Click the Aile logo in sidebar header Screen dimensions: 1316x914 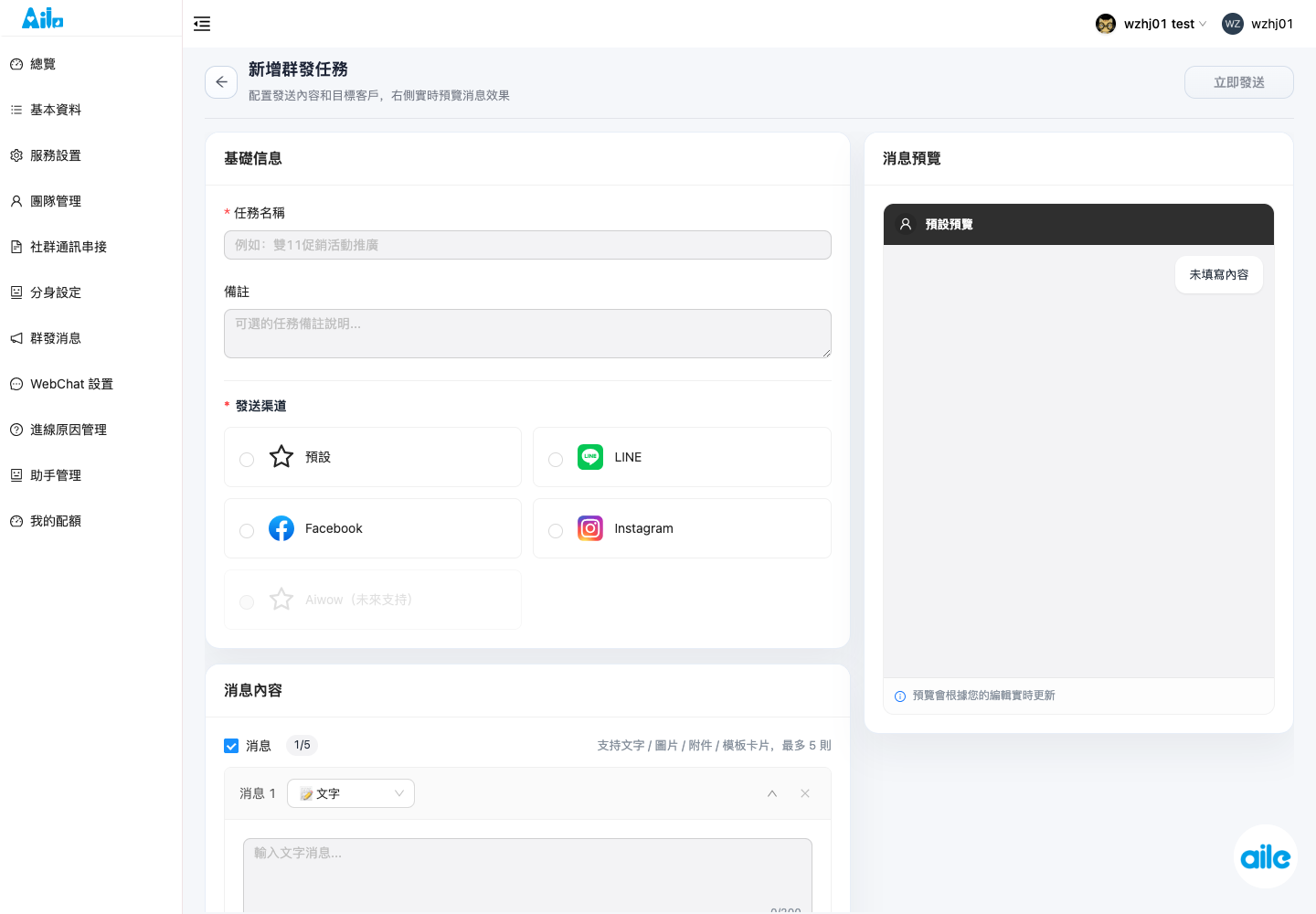43,17
